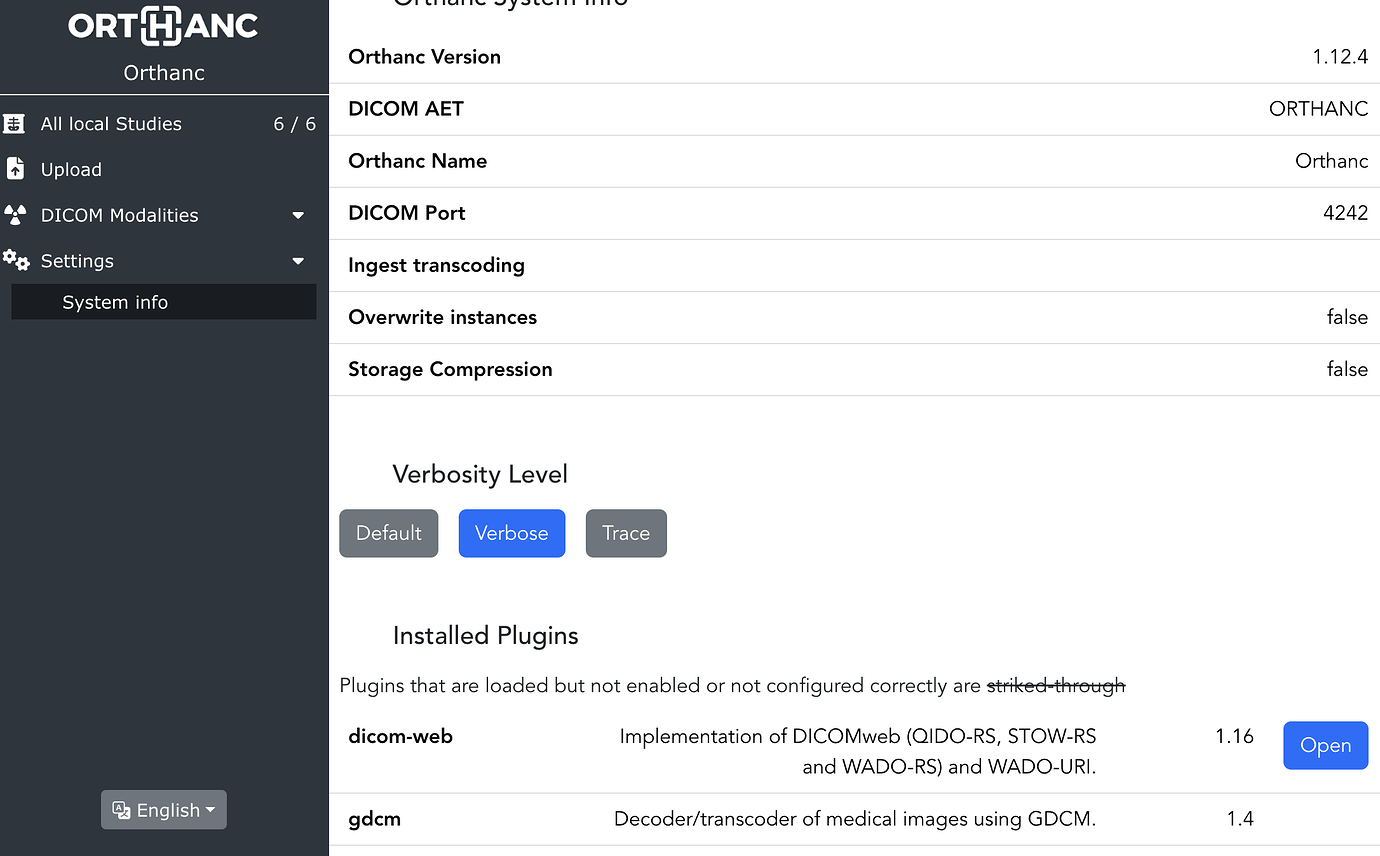Click the translation icon on the English button
1380x856 pixels.
click(121, 810)
